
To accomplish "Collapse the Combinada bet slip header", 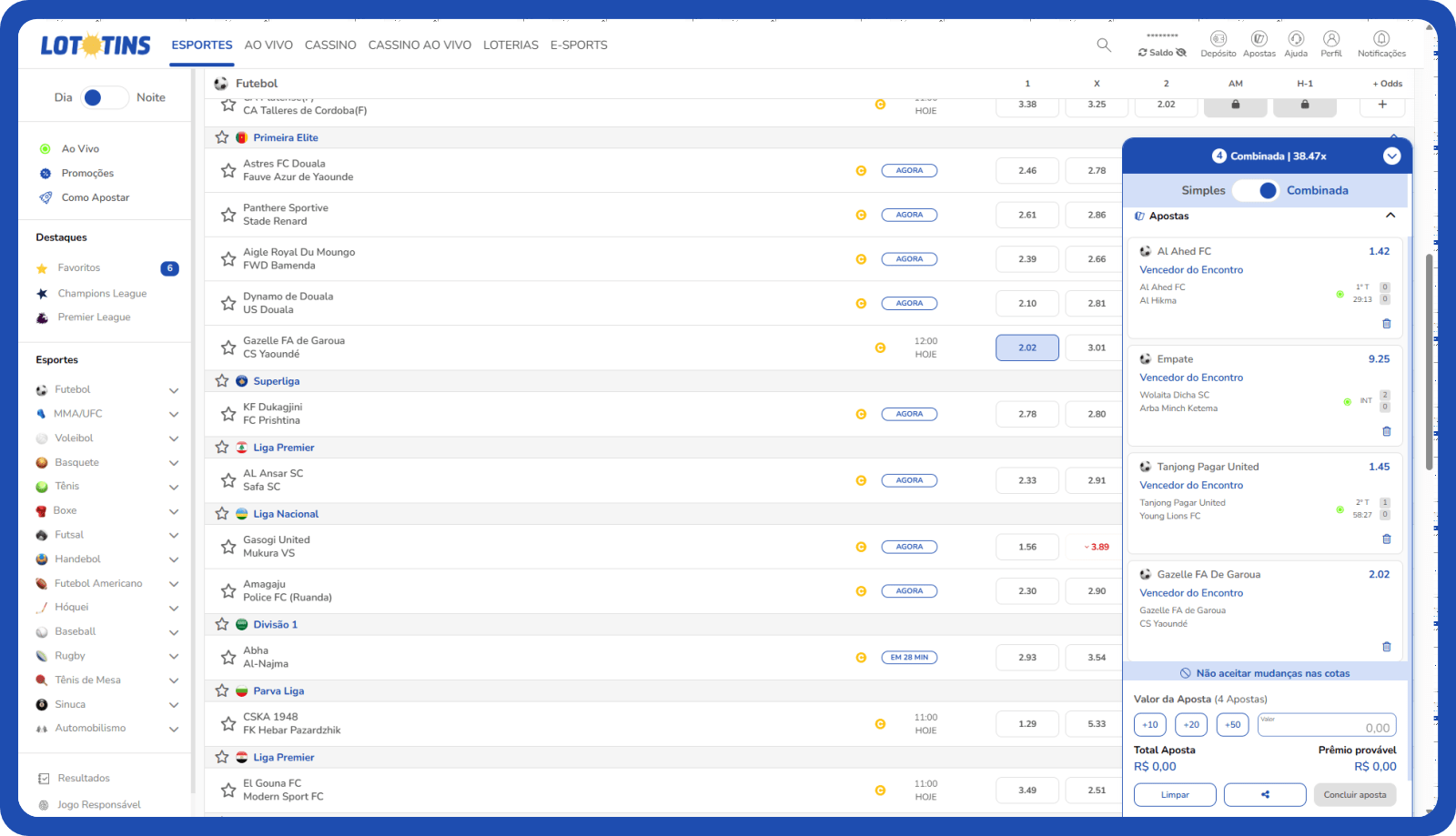I will click(1391, 156).
